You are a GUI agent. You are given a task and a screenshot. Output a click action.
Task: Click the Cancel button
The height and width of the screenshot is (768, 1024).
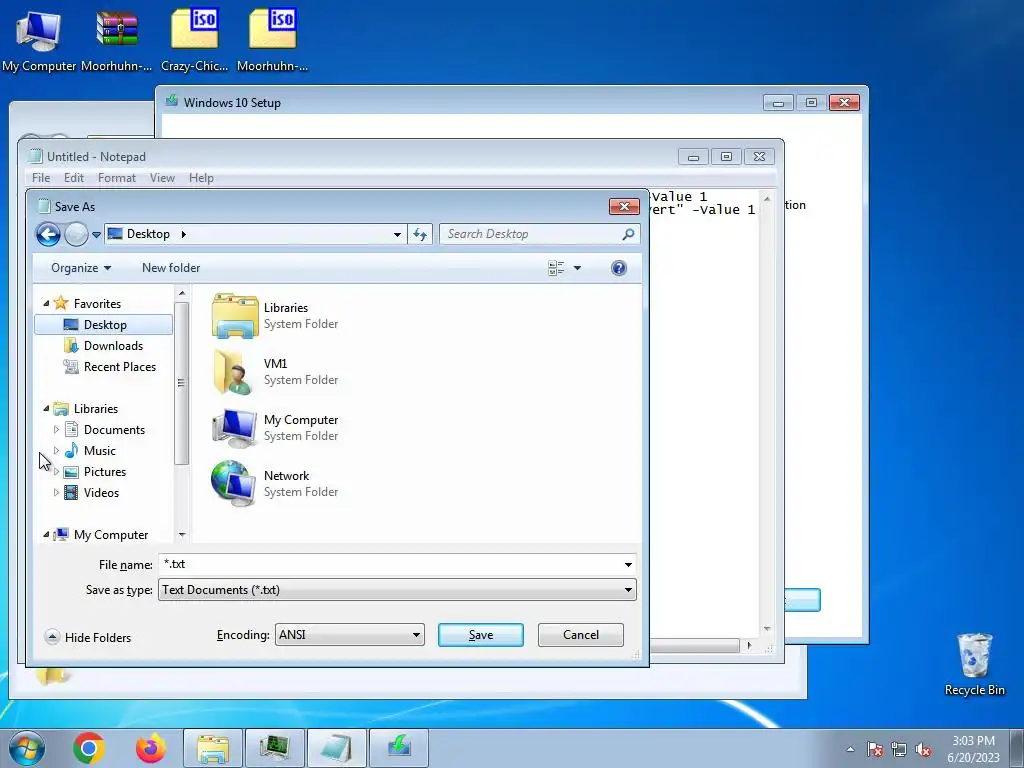point(581,635)
